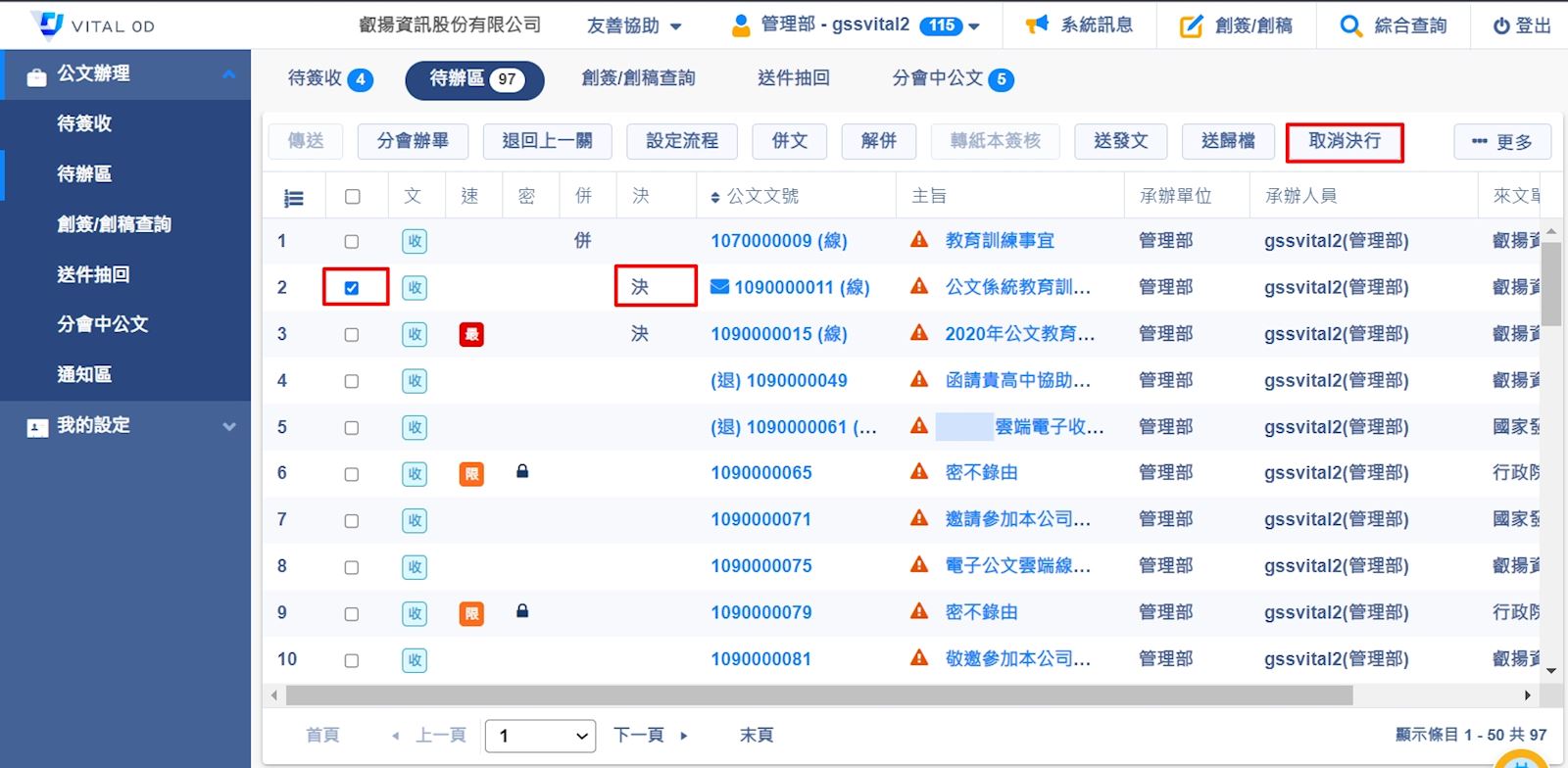The height and width of the screenshot is (768, 1568).
Task: Click the 取消決行 button
Action: point(1345,142)
